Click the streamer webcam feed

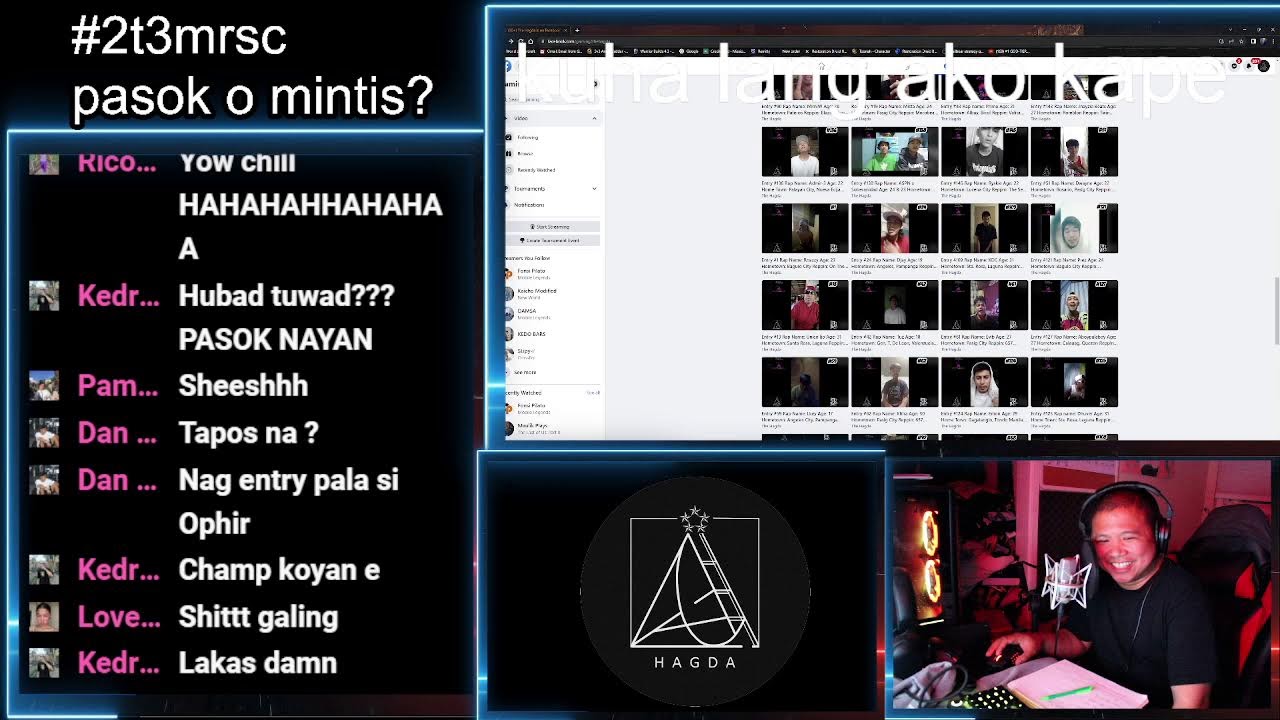click(x=1083, y=585)
